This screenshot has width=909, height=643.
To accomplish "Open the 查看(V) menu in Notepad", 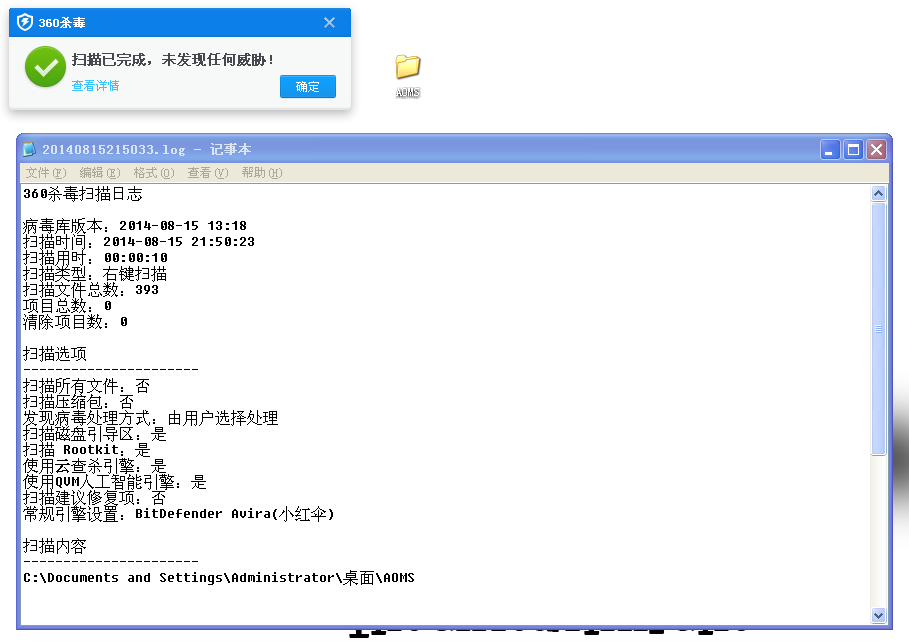I will (x=208, y=173).
